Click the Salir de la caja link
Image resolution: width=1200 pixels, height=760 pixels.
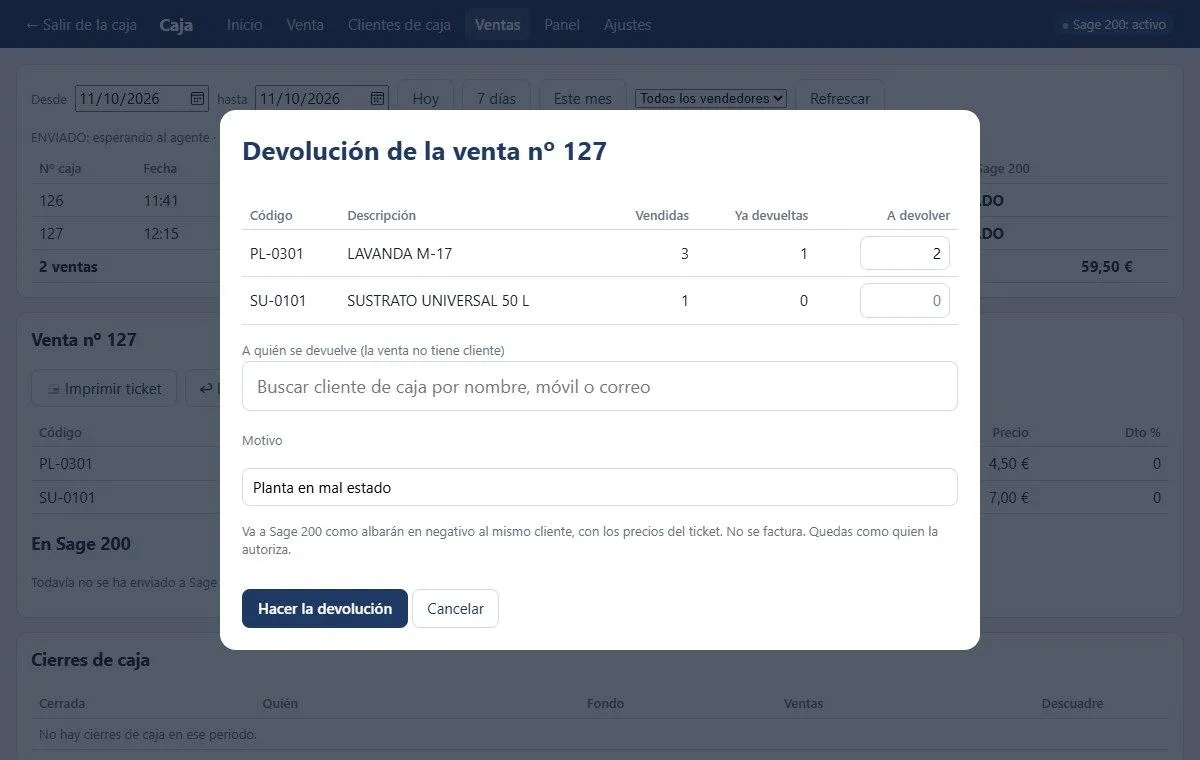[x=81, y=24]
